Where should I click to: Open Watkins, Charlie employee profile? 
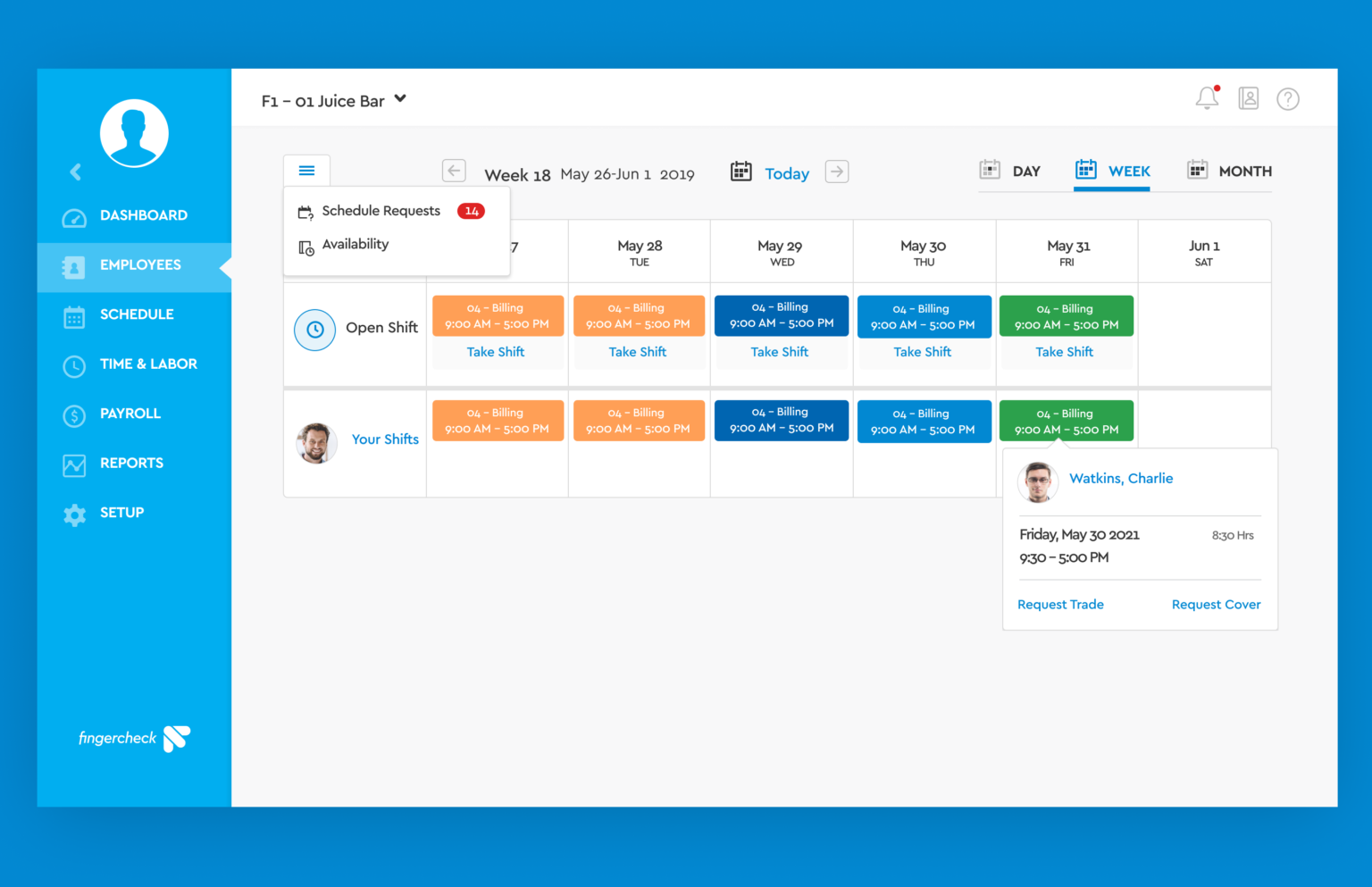(1121, 478)
